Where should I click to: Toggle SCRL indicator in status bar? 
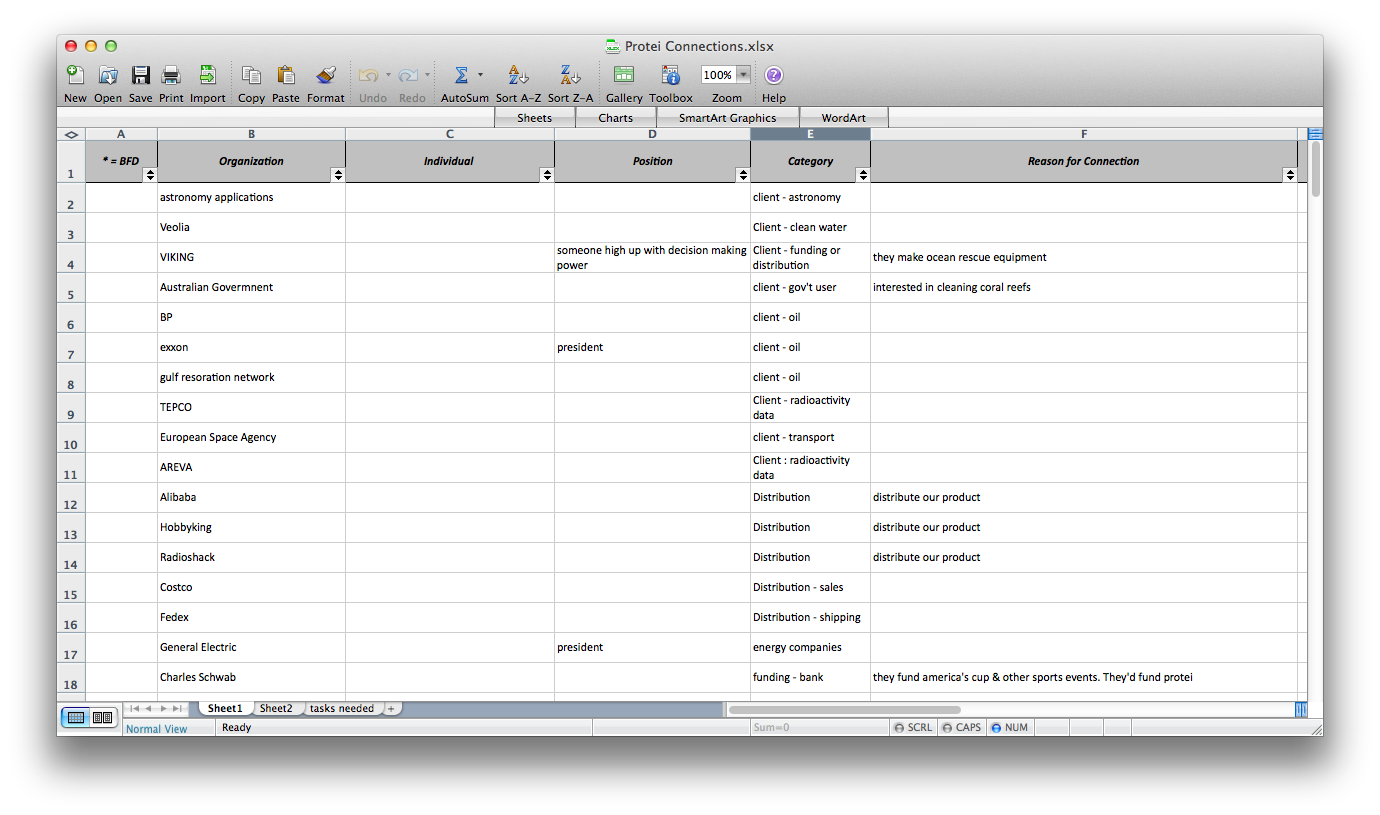913,728
